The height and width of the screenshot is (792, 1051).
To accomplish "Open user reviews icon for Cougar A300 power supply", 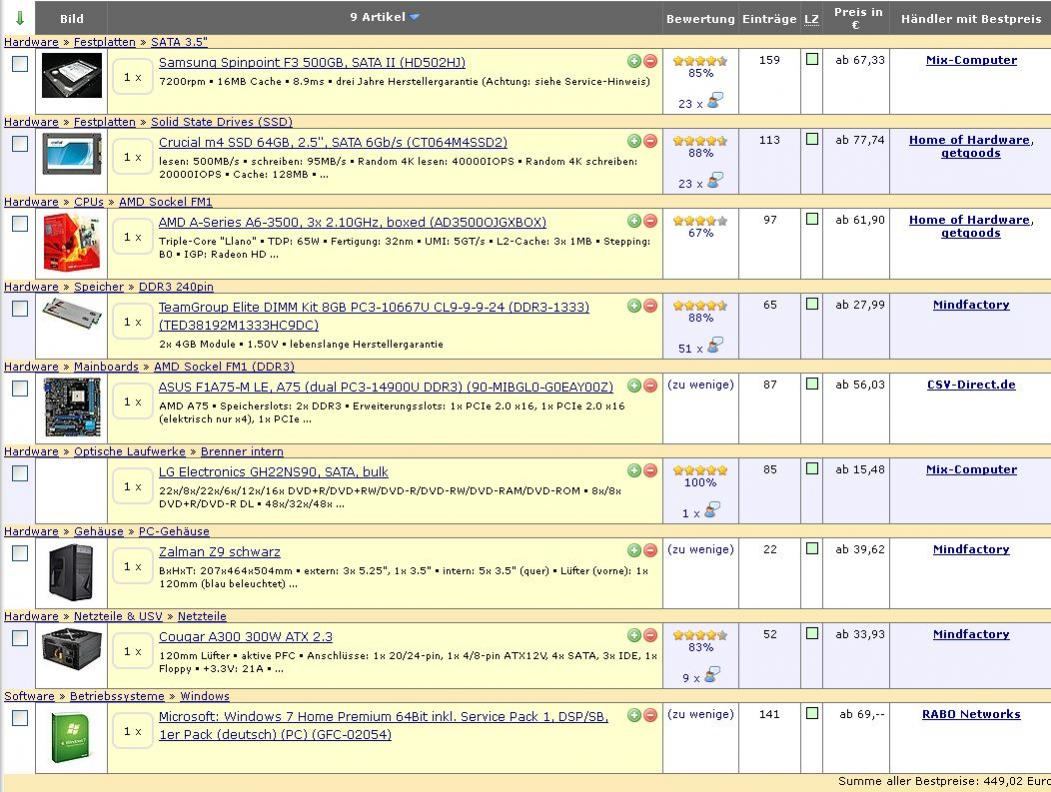I will pos(712,675).
